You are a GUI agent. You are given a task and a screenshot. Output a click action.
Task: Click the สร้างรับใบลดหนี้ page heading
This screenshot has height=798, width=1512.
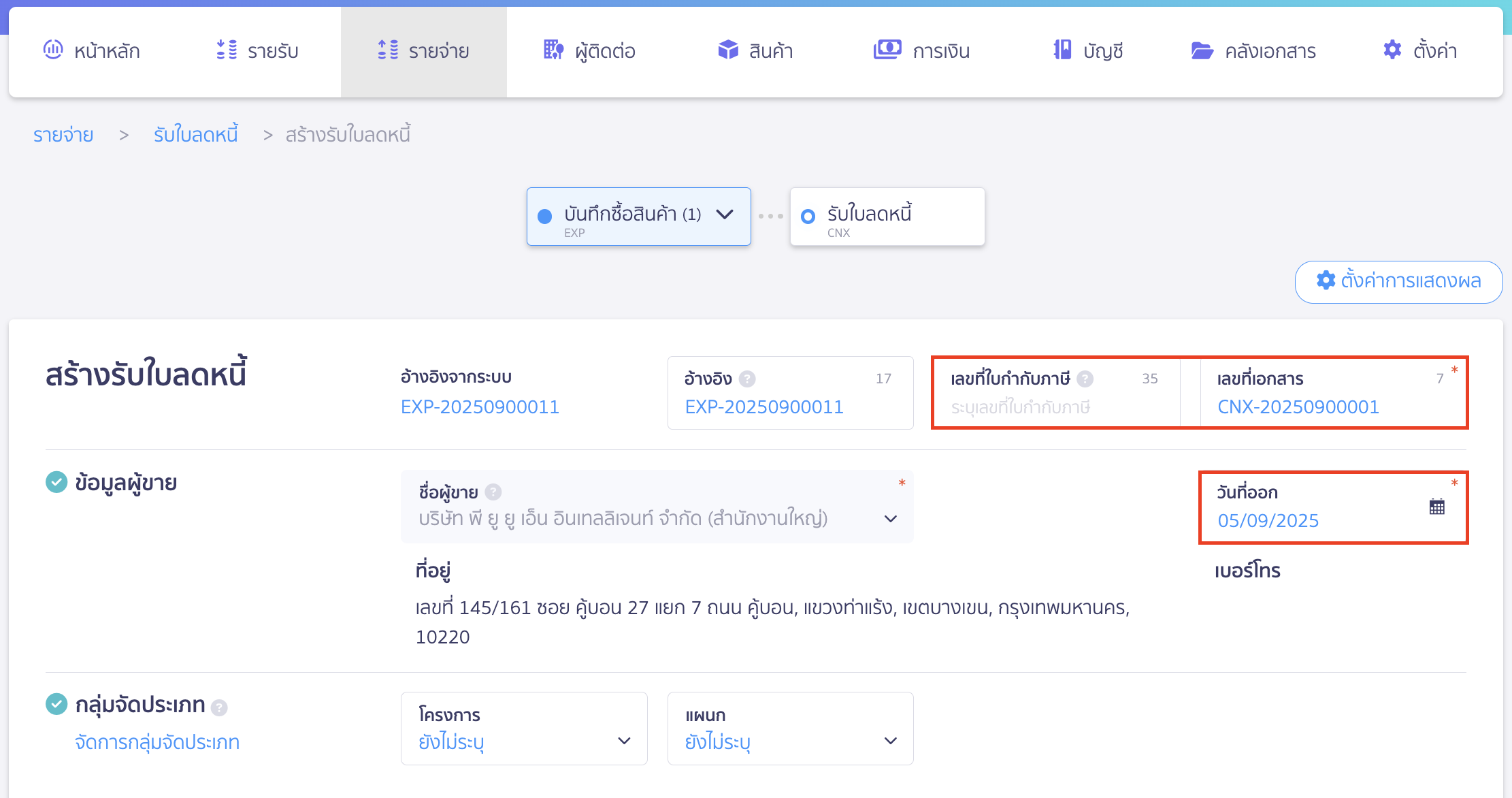point(146,374)
